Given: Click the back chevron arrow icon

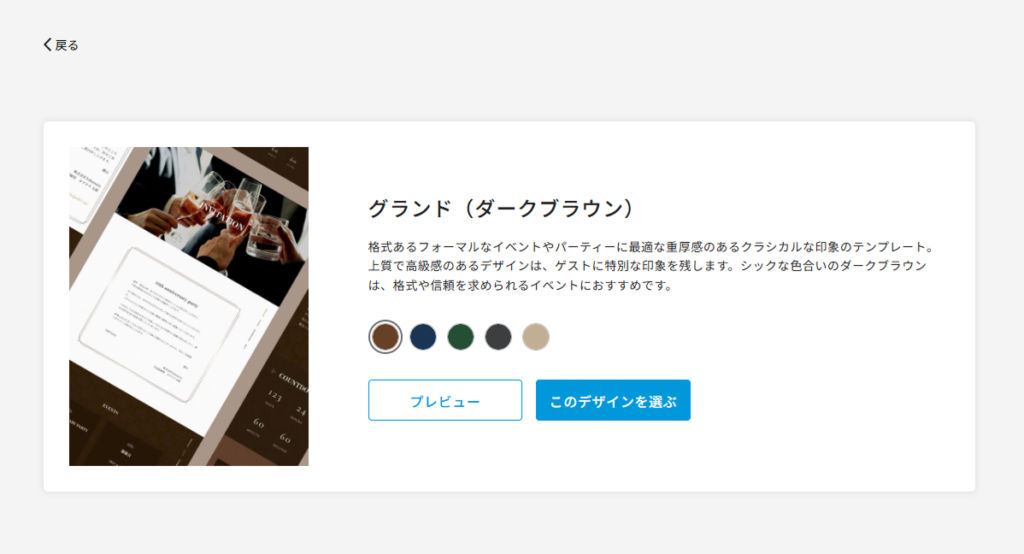Looking at the screenshot, I should (x=47, y=44).
